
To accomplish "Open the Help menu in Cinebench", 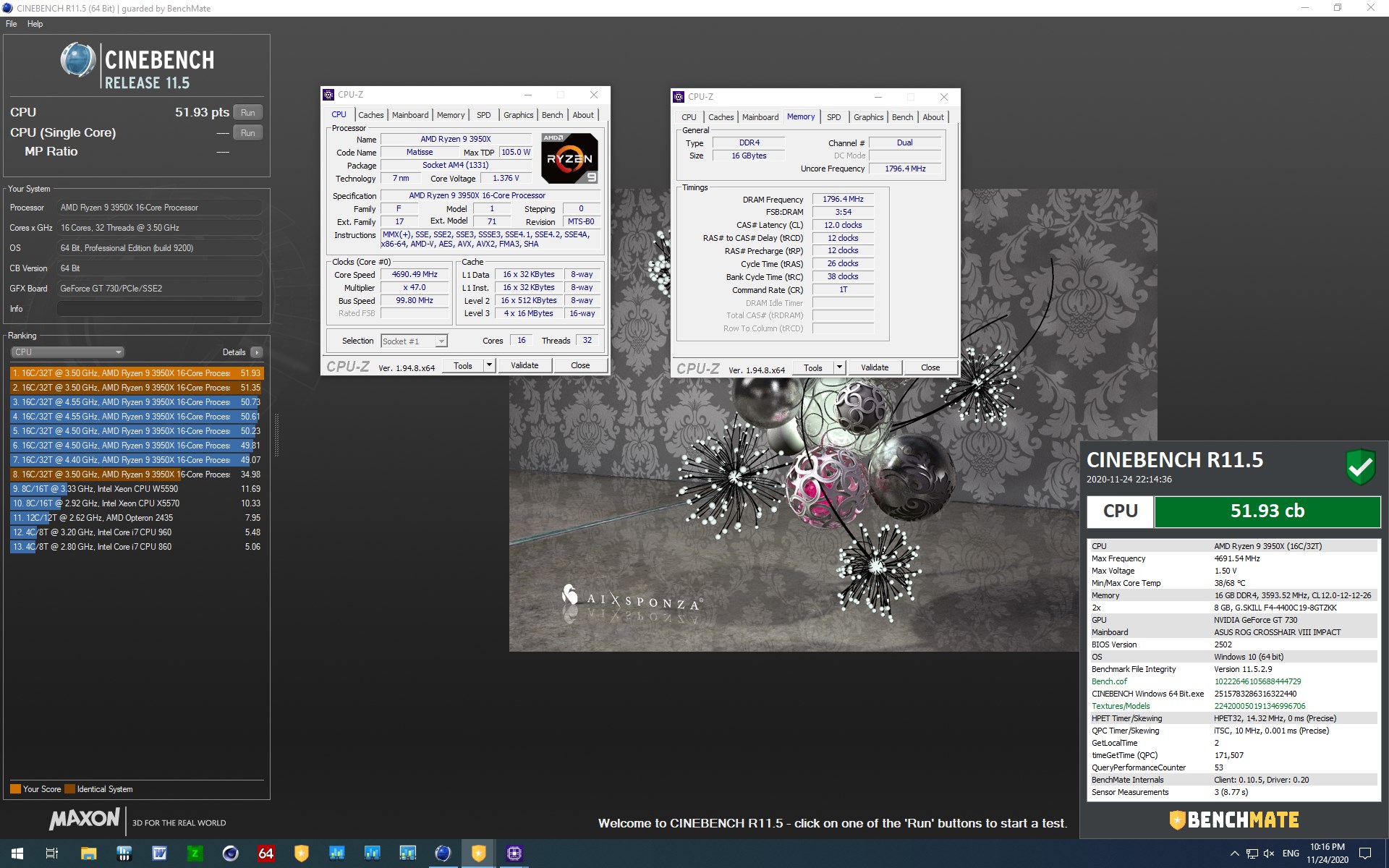I will [x=35, y=24].
